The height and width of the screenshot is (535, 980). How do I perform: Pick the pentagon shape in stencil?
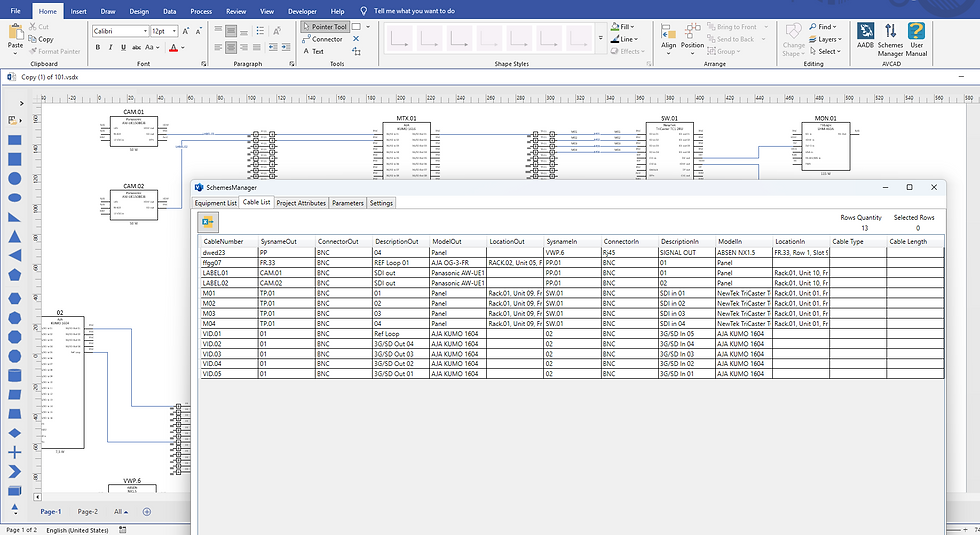pyautogui.click(x=14, y=275)
